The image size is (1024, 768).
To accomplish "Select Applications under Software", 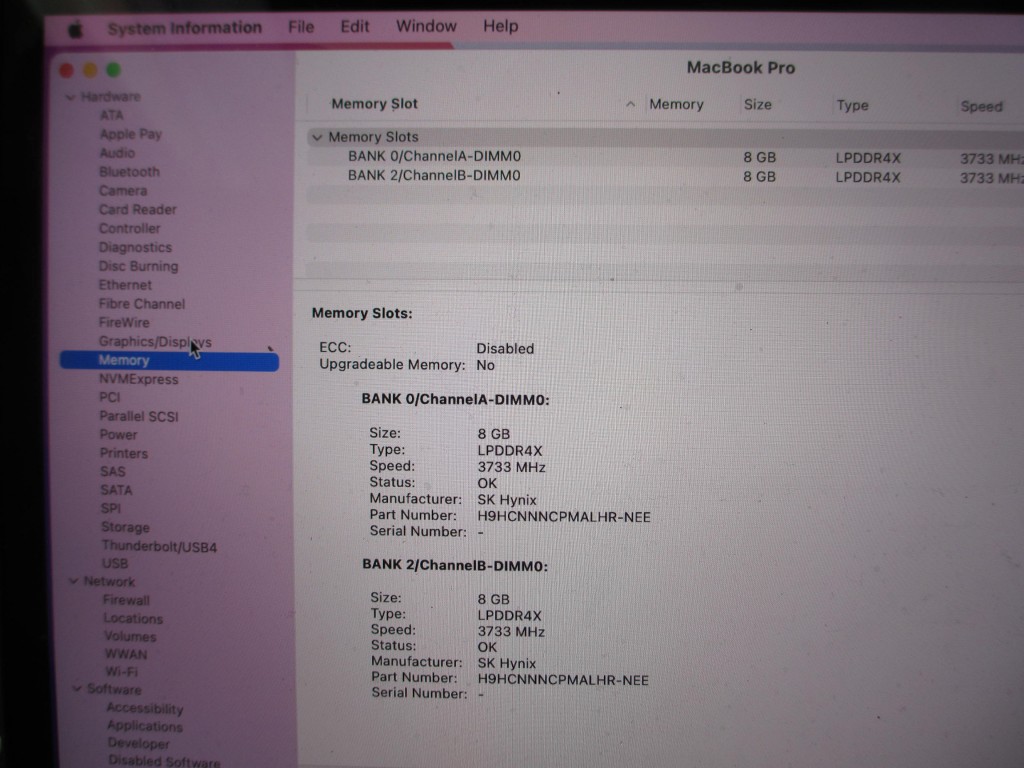I will point(144,726).
